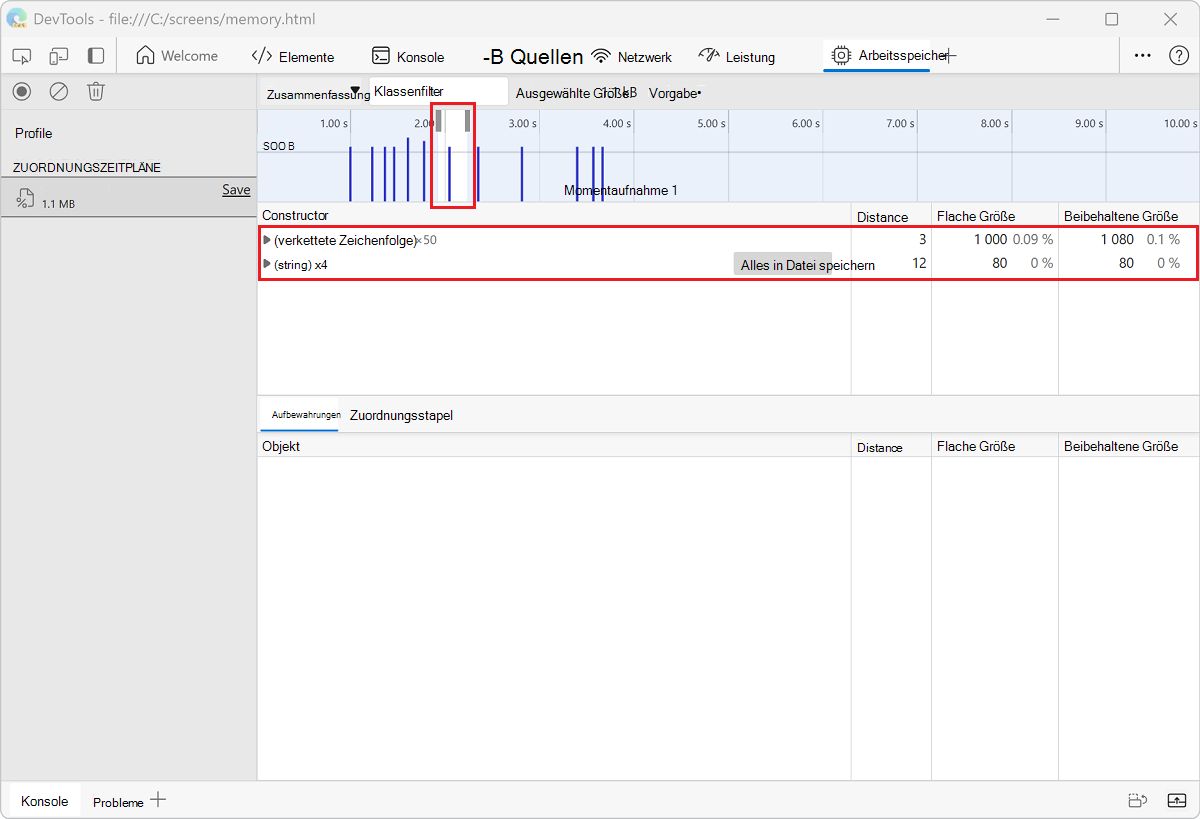The height and width of the screenshot is (819, 1200).
Task: Click the inspect element tool icon
Action: 22,56
